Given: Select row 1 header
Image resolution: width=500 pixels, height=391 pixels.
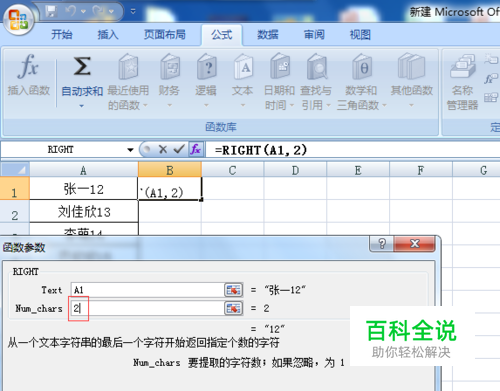Looking at the screenshot, I should 15,189.
